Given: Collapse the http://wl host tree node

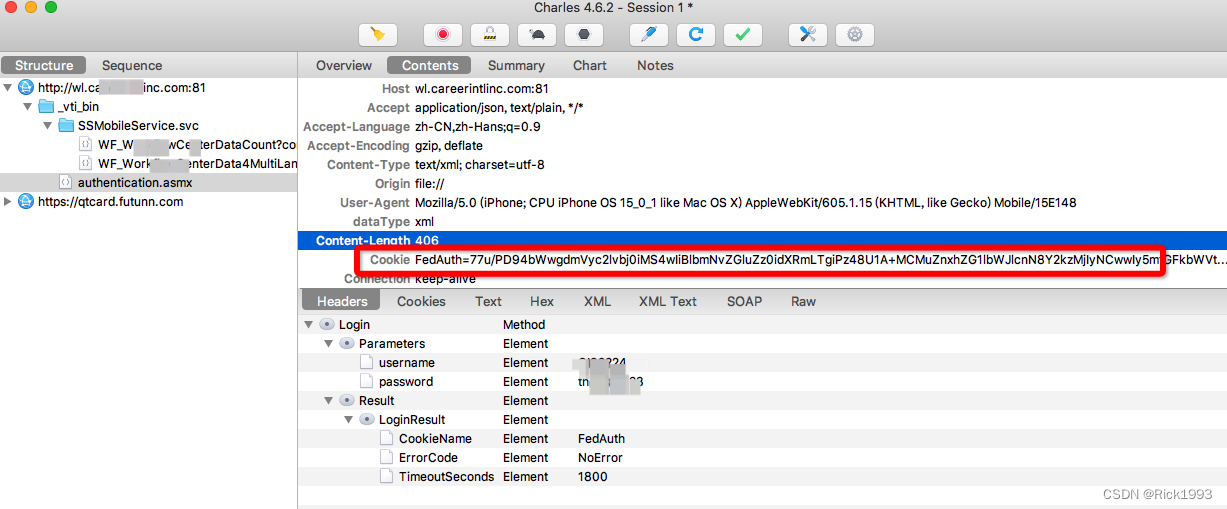Looking at the screenshot, I should point(9,88).
